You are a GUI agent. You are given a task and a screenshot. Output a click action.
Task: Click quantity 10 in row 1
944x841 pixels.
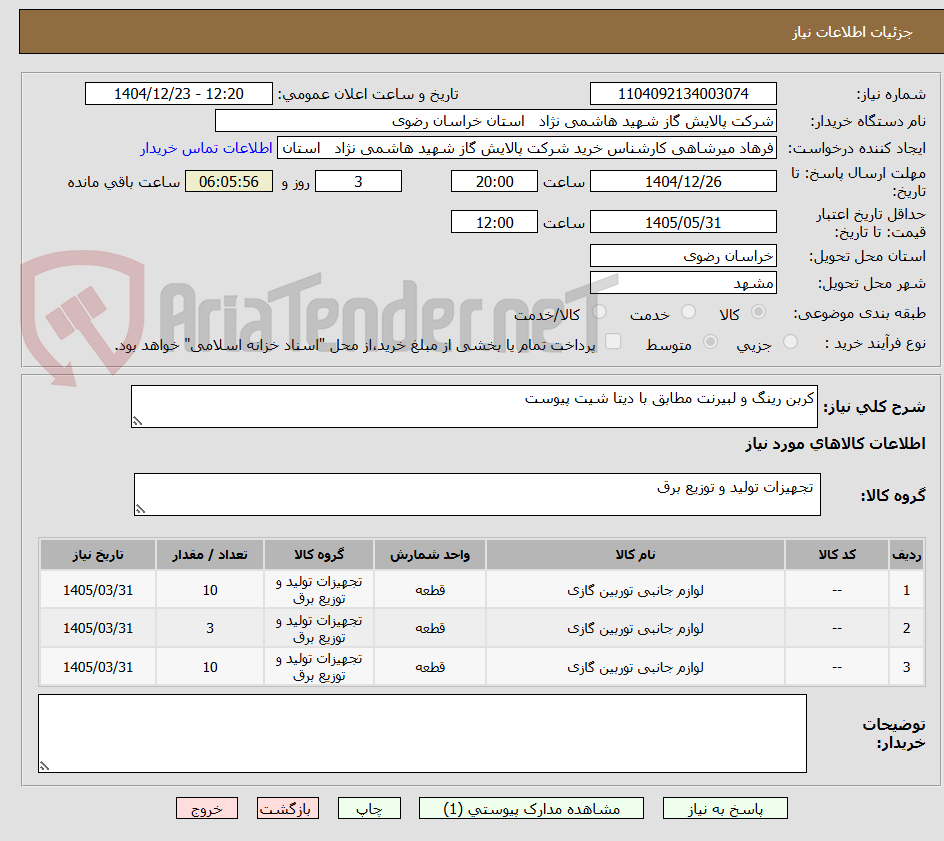(210, 591)
